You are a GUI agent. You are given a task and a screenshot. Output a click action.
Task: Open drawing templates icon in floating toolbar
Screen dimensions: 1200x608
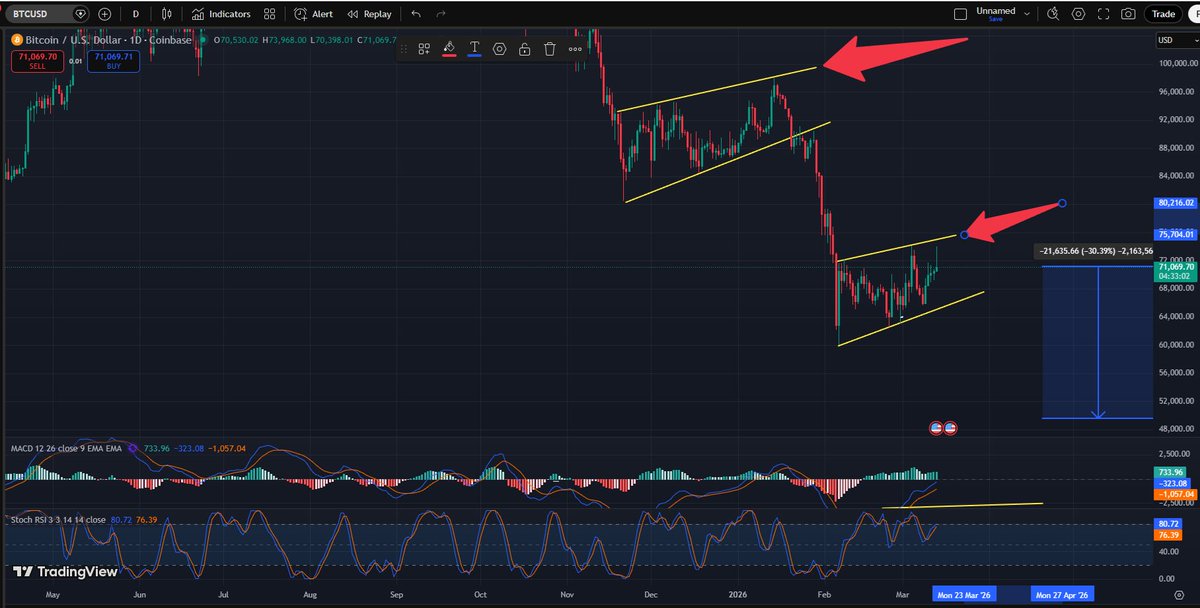coord(424,48)
